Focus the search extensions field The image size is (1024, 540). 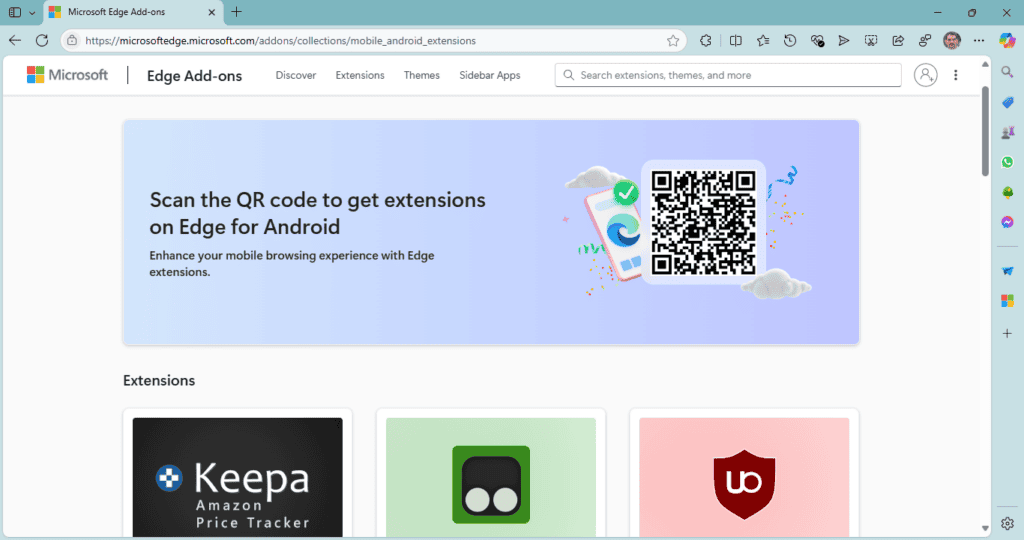pyautogui.click(x=728, y=75)
